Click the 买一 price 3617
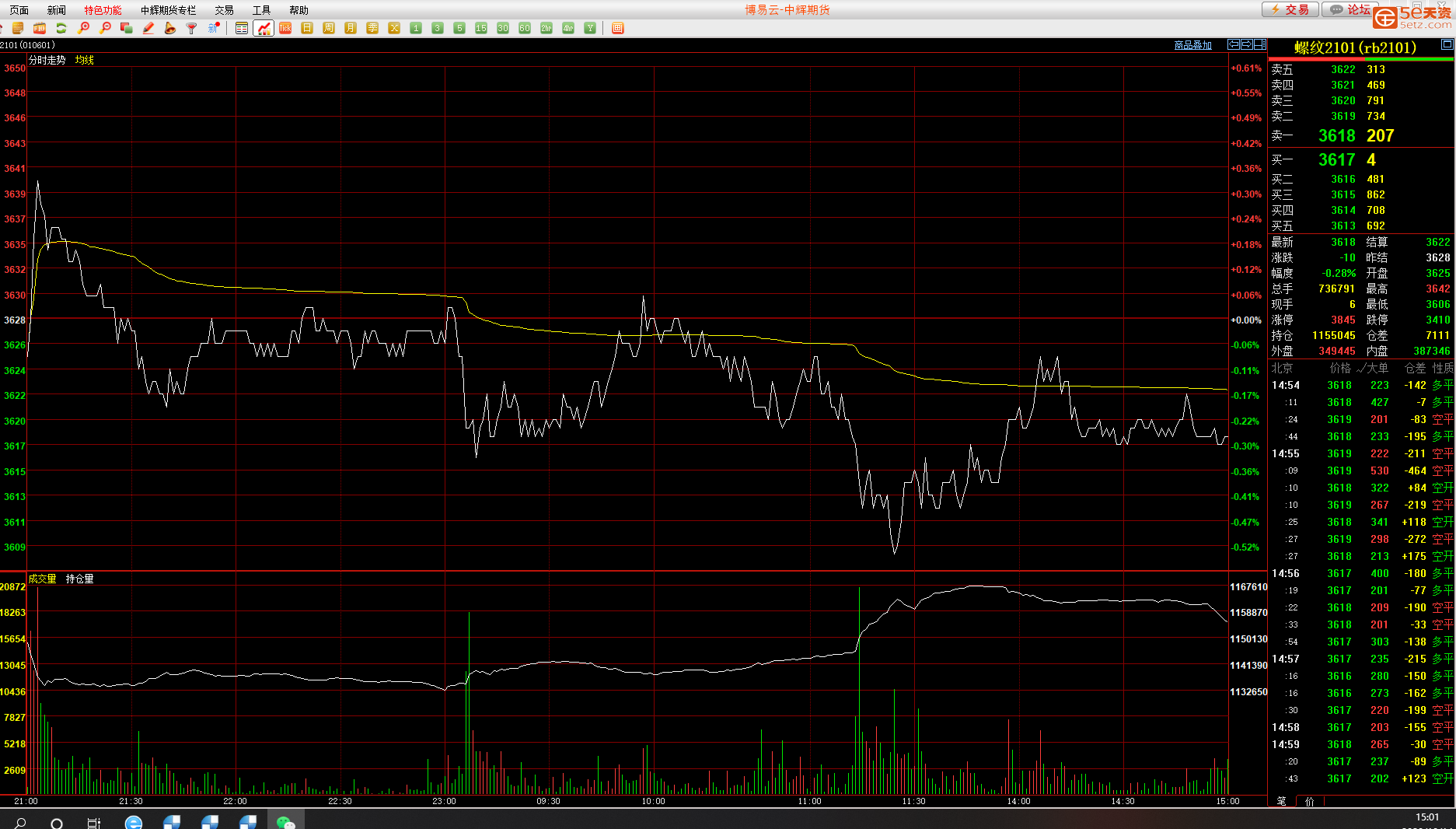This screenshot has height=829, width=1456. pyautogui.click(x=1336, y=159)
